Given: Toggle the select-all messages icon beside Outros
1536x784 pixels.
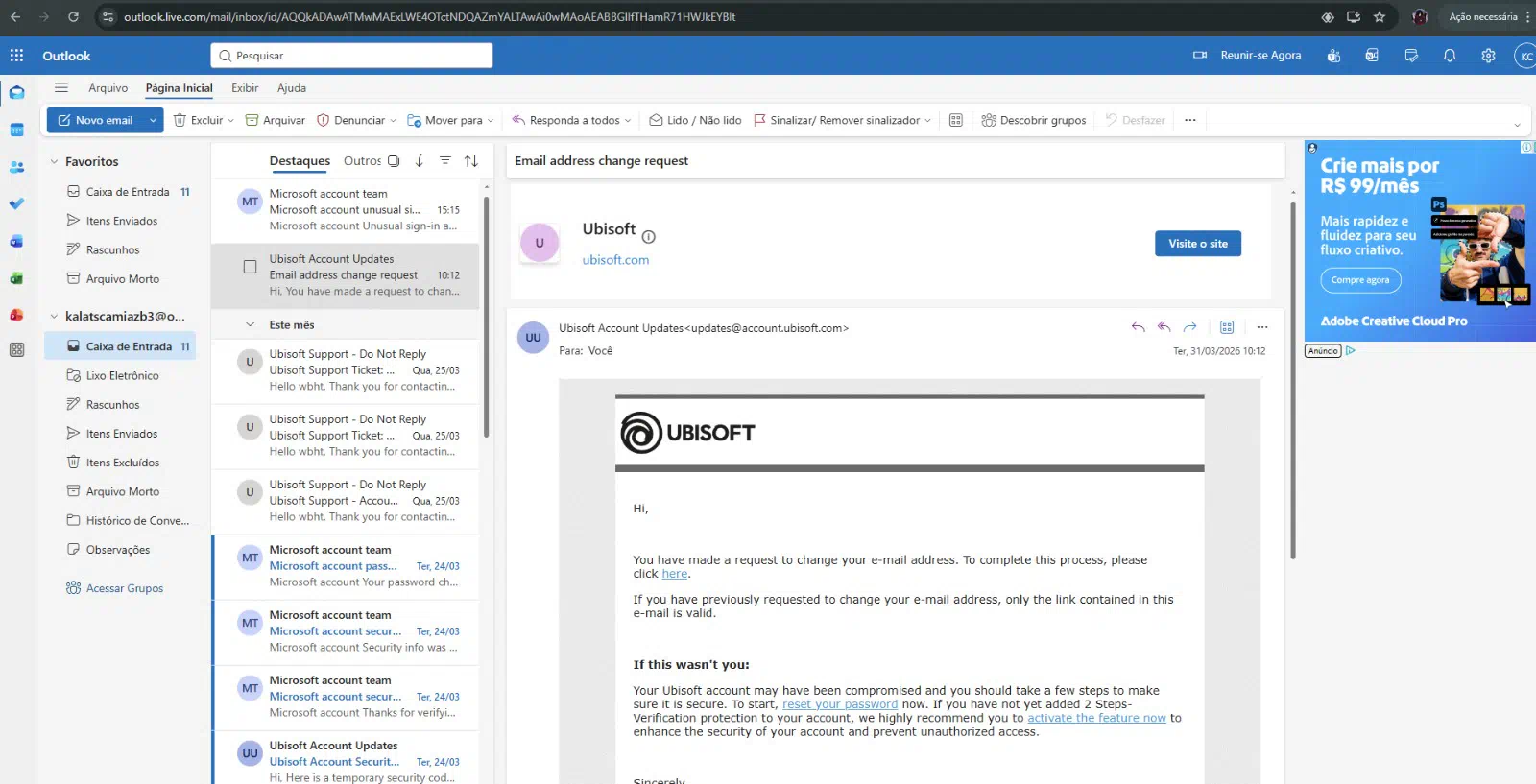Looking at the screenshot, I should click(394, 161).
